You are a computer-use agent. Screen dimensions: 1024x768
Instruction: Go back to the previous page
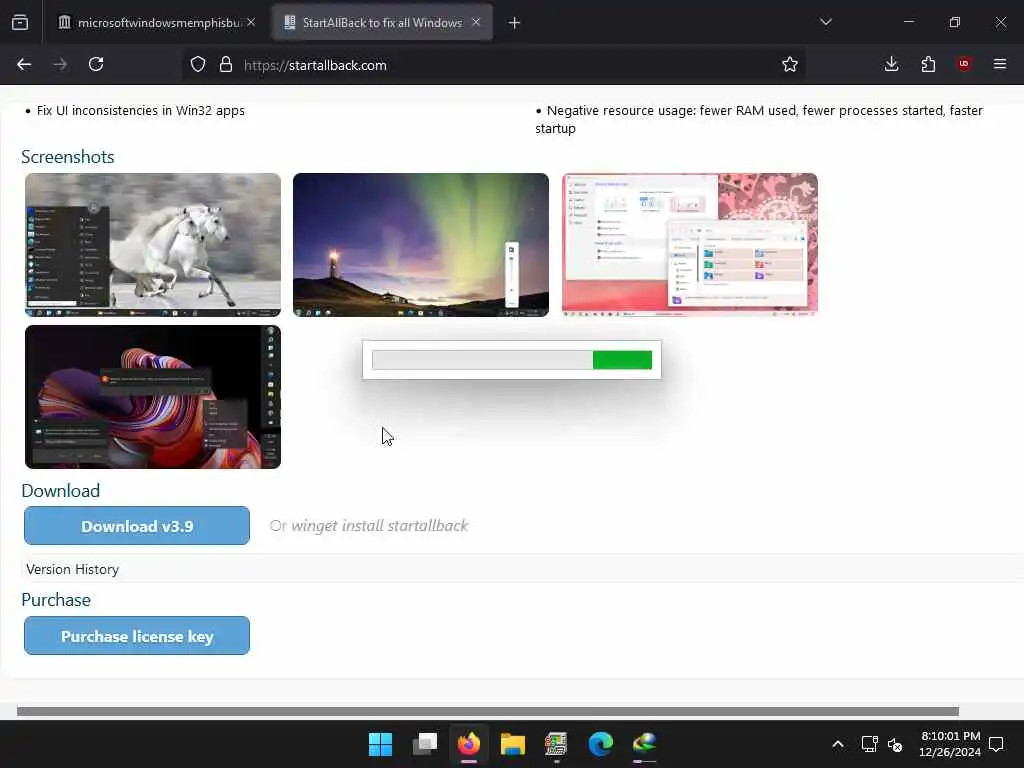click(24, 64)
